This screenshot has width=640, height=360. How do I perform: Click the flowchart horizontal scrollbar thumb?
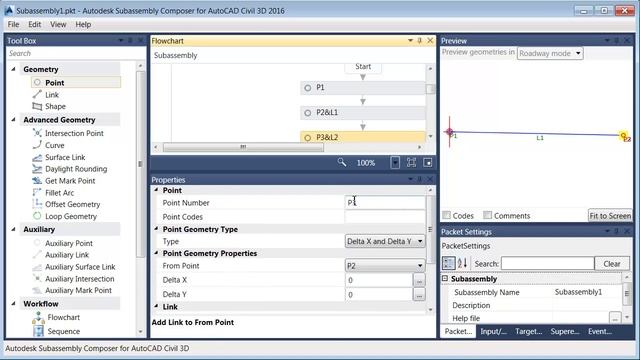pyautogui.click(x=243, y=147)
